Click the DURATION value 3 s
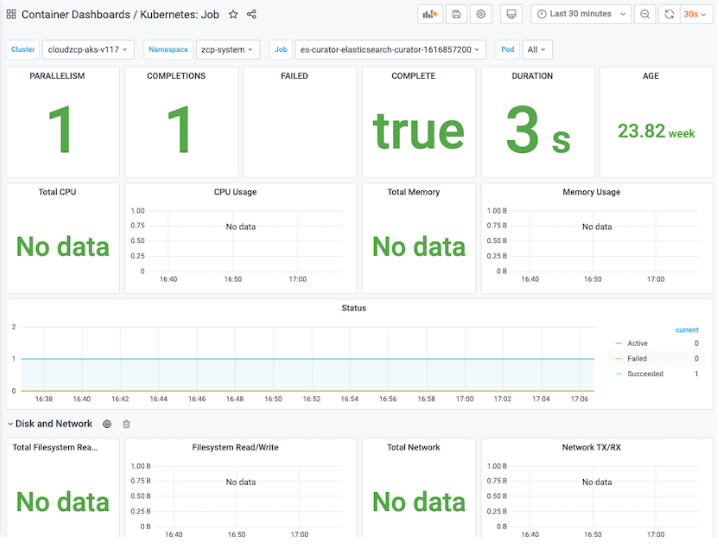Viewport: 719px width, 547px height. coord(538,130)
